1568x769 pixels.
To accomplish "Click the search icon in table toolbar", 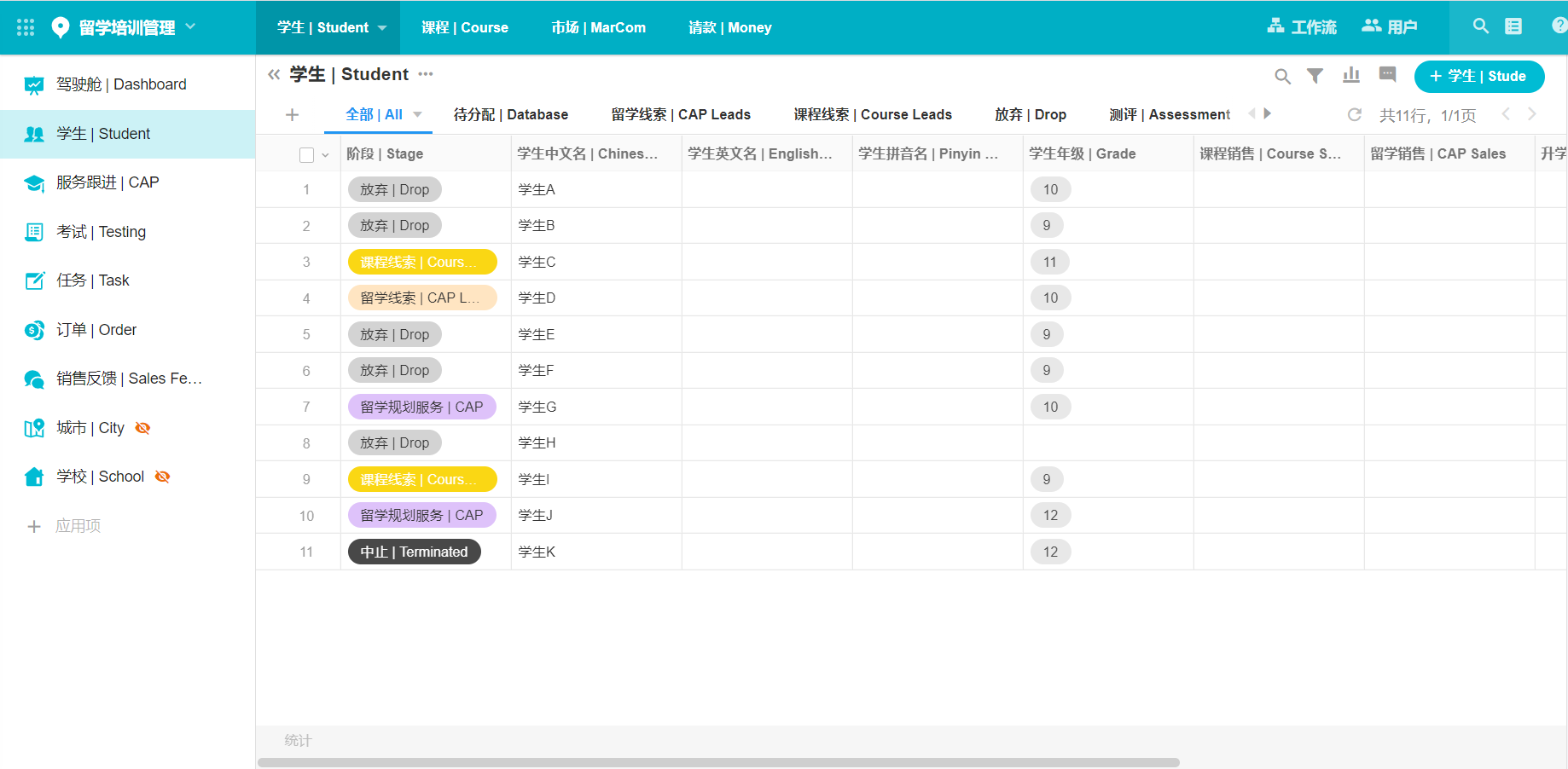I will coord(1282,77).
